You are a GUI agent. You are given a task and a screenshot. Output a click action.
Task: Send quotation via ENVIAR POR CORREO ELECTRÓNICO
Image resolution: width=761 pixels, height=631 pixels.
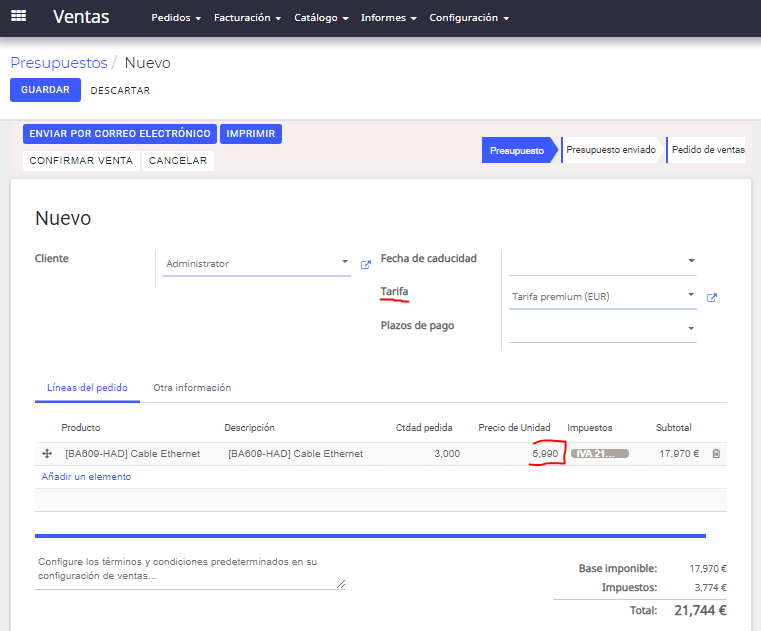click(x=120, y=133)
